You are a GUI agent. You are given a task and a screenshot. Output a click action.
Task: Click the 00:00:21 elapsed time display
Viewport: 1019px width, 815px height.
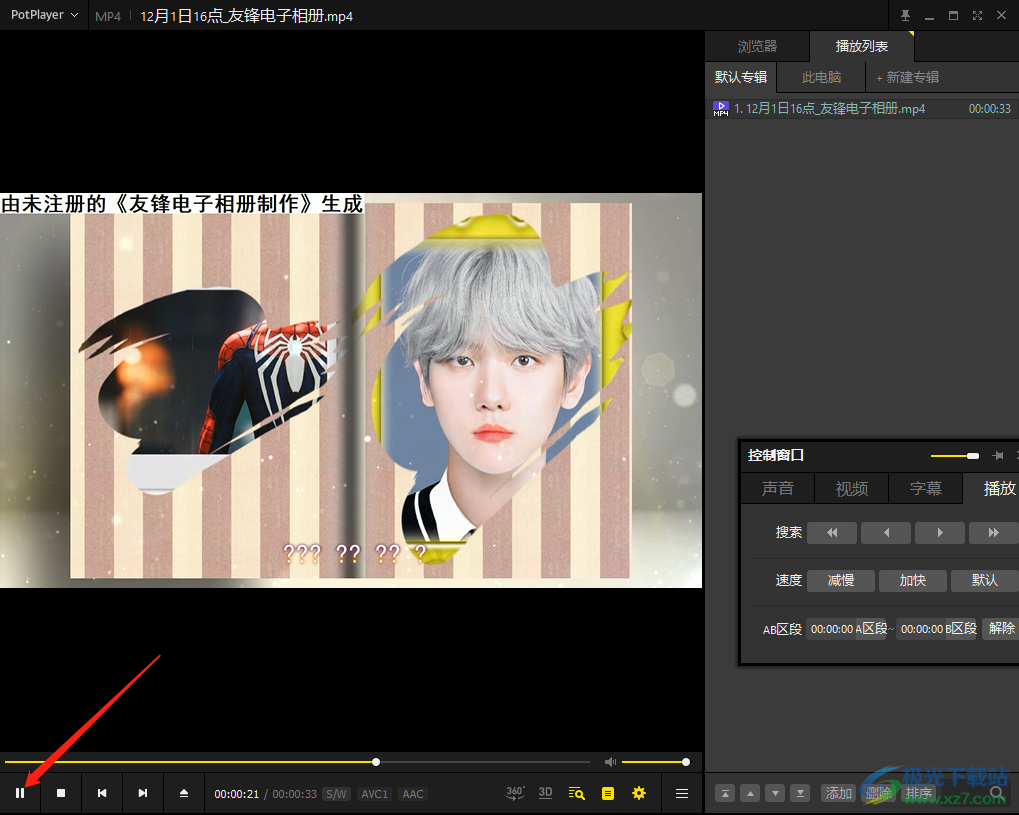click(237, 794)
